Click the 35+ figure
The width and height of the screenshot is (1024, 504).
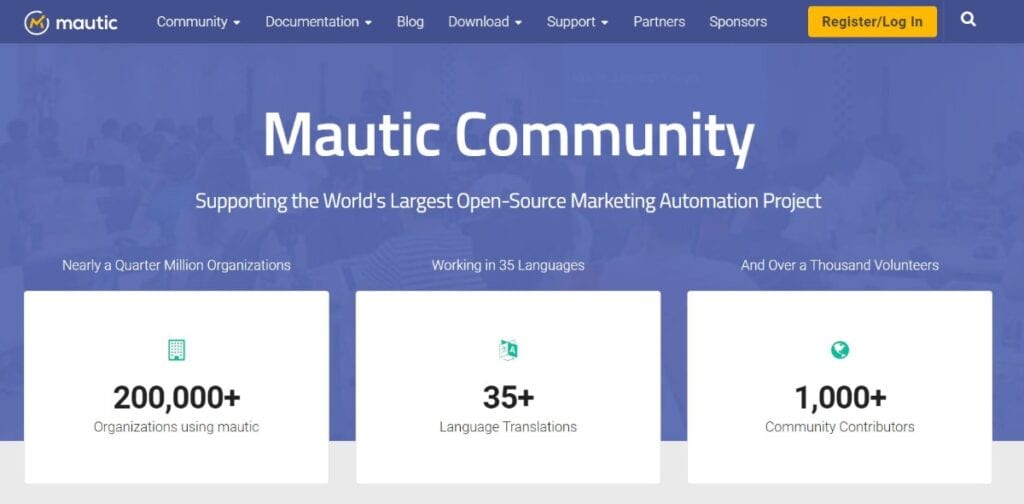pos(508,397)
